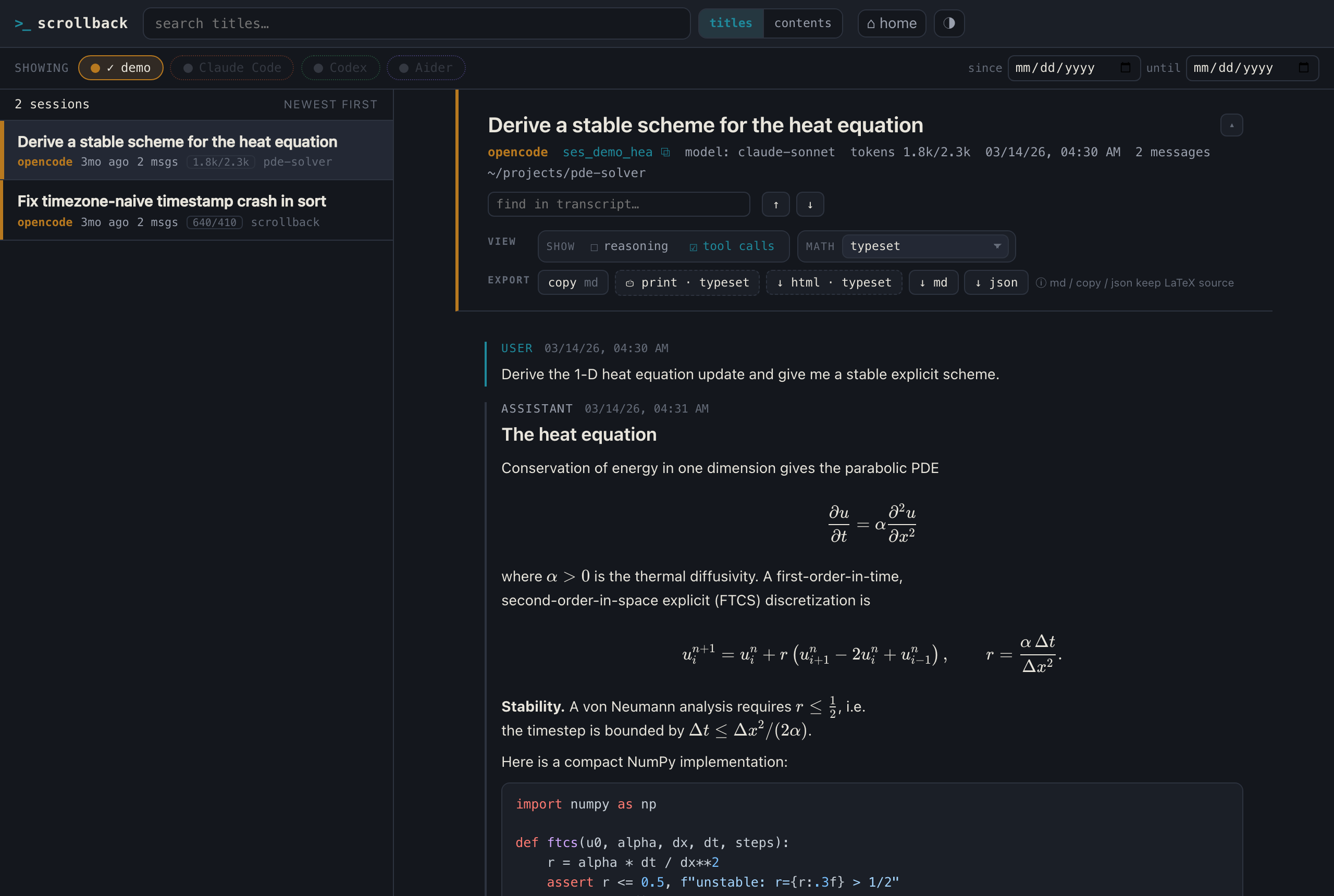This screenshot has width=1334, height=896.
Task: Download html typeset export
Action: coord(834,283)
